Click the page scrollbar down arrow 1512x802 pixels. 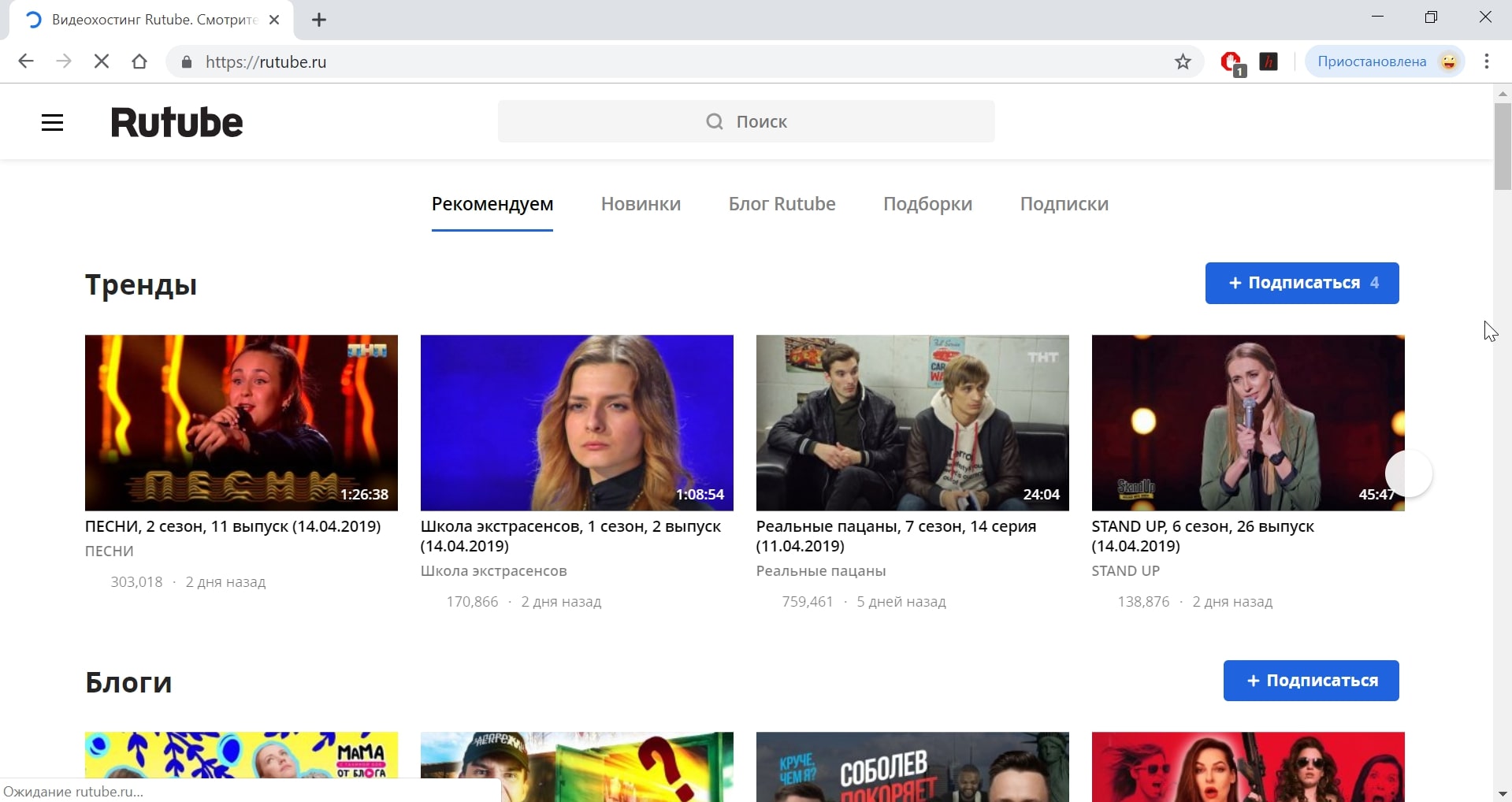1503,794
